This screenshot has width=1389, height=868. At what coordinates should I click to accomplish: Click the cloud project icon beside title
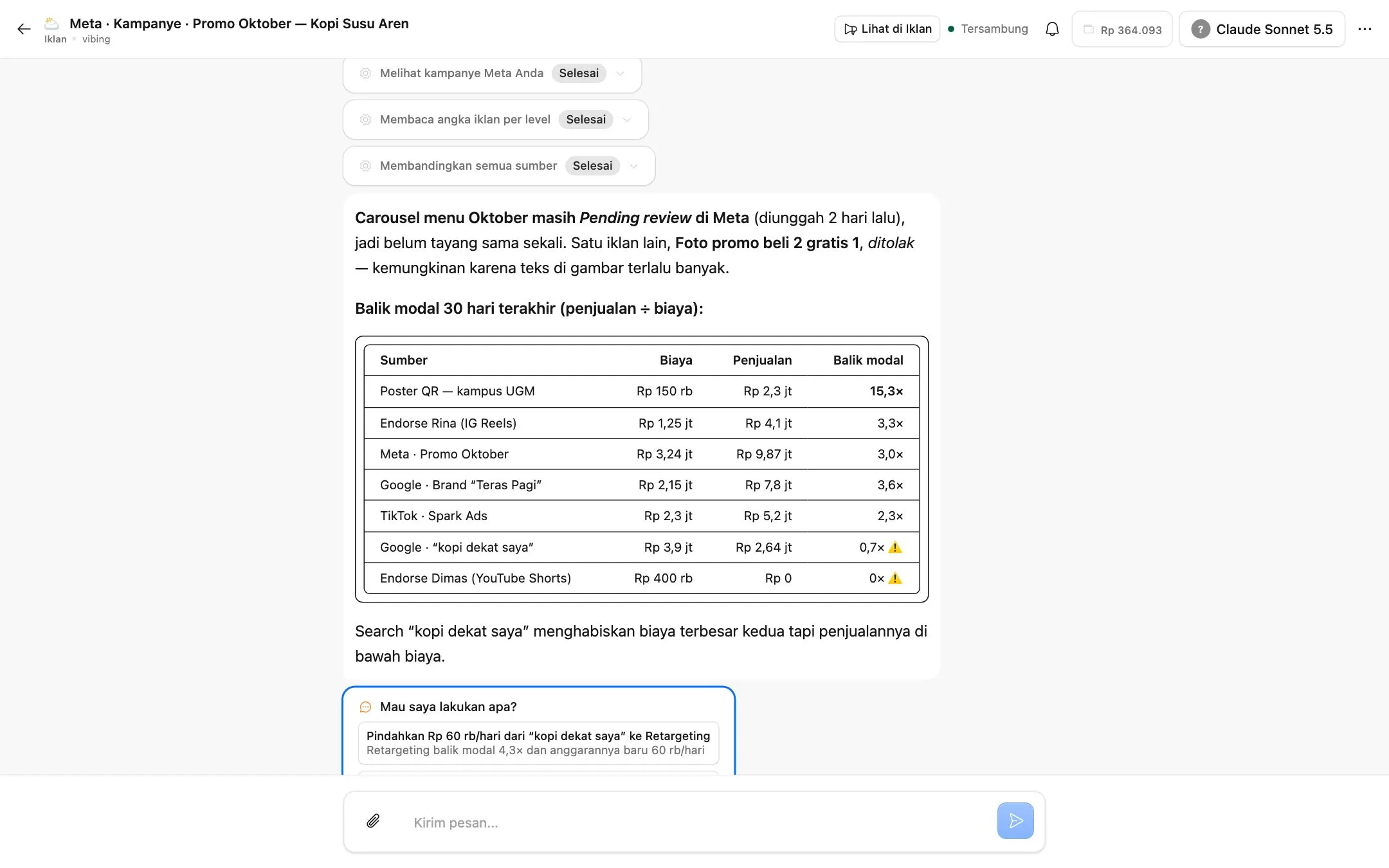pyautogui.click(x=51, y=24)
